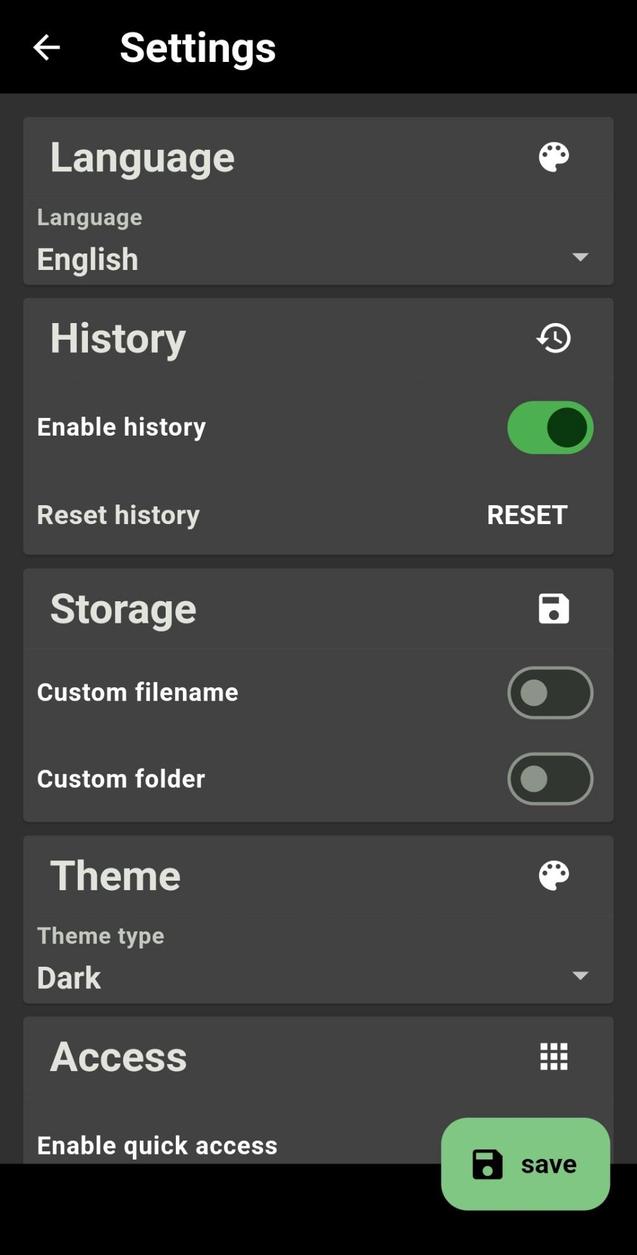The width and height of the screenshot is (637, 1255).
Task: Click the dropdown arrow next to English
Action: pyautogui.click(x=580, y=257)
